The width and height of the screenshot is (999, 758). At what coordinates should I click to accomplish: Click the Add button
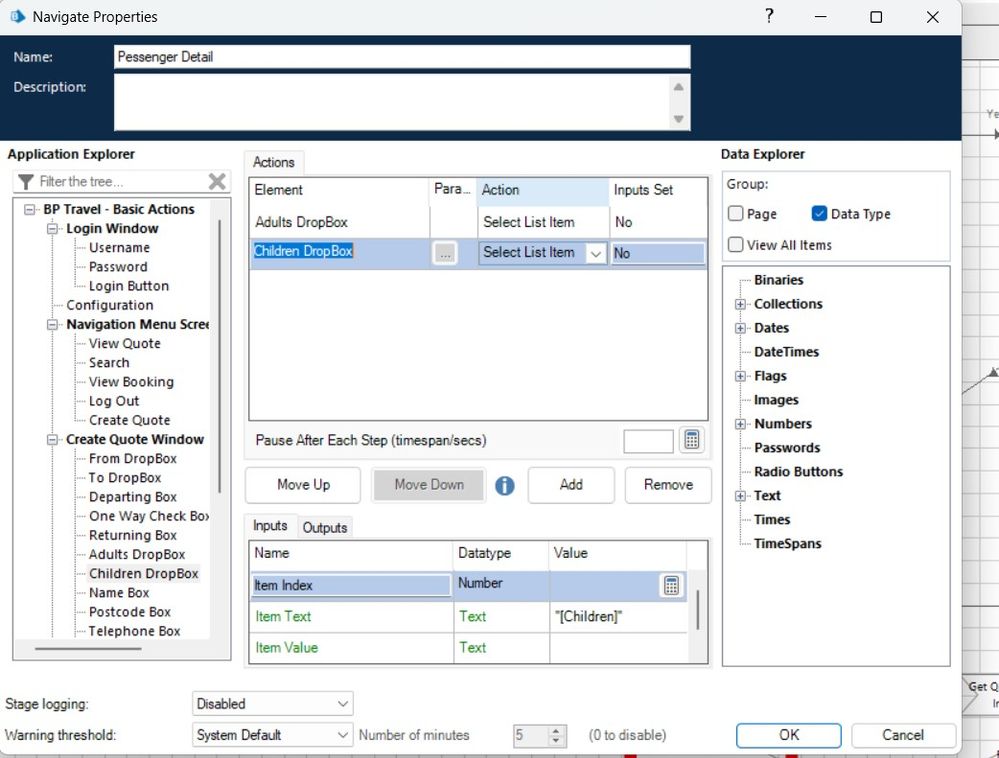571,485
